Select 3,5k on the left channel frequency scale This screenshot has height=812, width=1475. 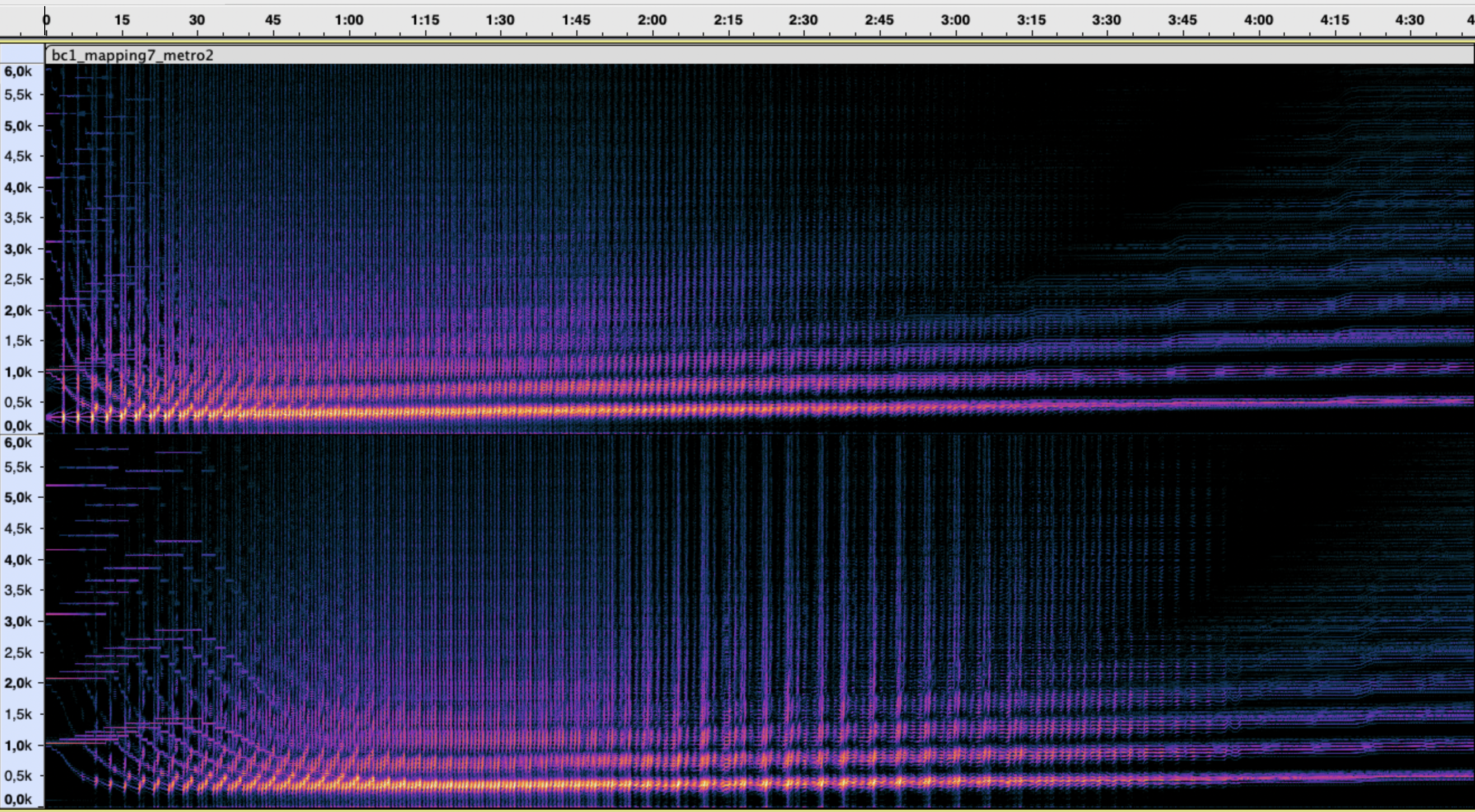coord(18,218)
